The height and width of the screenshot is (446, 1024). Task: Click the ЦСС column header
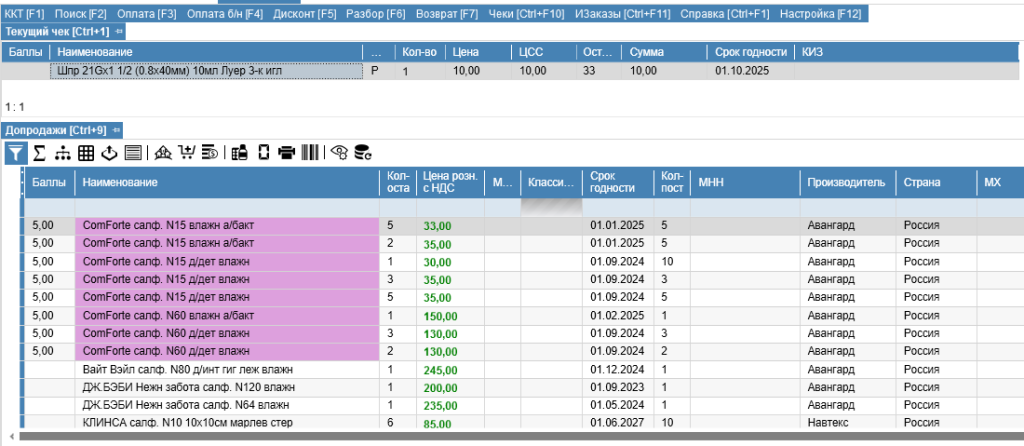(x=543, y=52)
